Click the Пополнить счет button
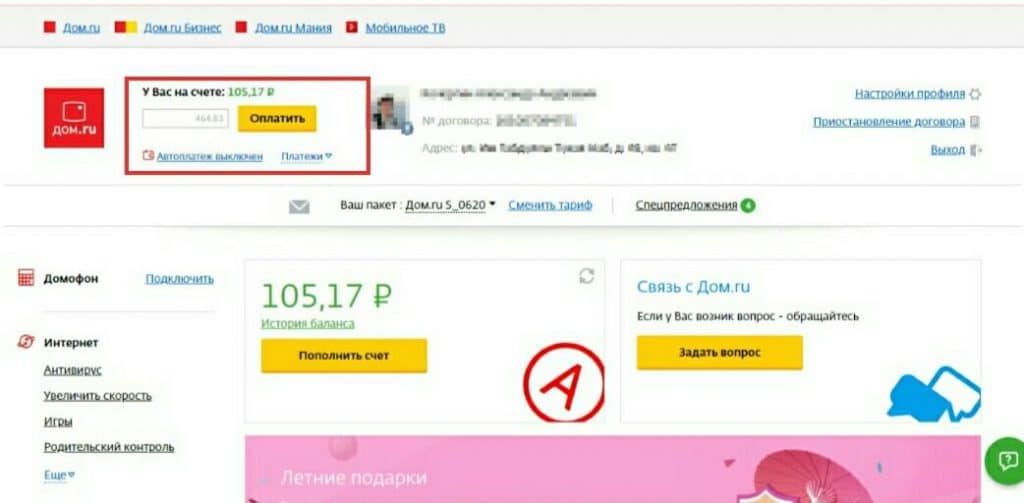 click(344, 356)
